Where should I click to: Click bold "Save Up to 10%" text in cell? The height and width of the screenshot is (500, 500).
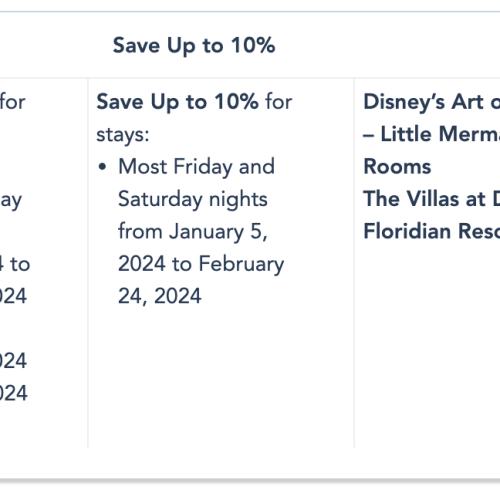click(177, 102)
